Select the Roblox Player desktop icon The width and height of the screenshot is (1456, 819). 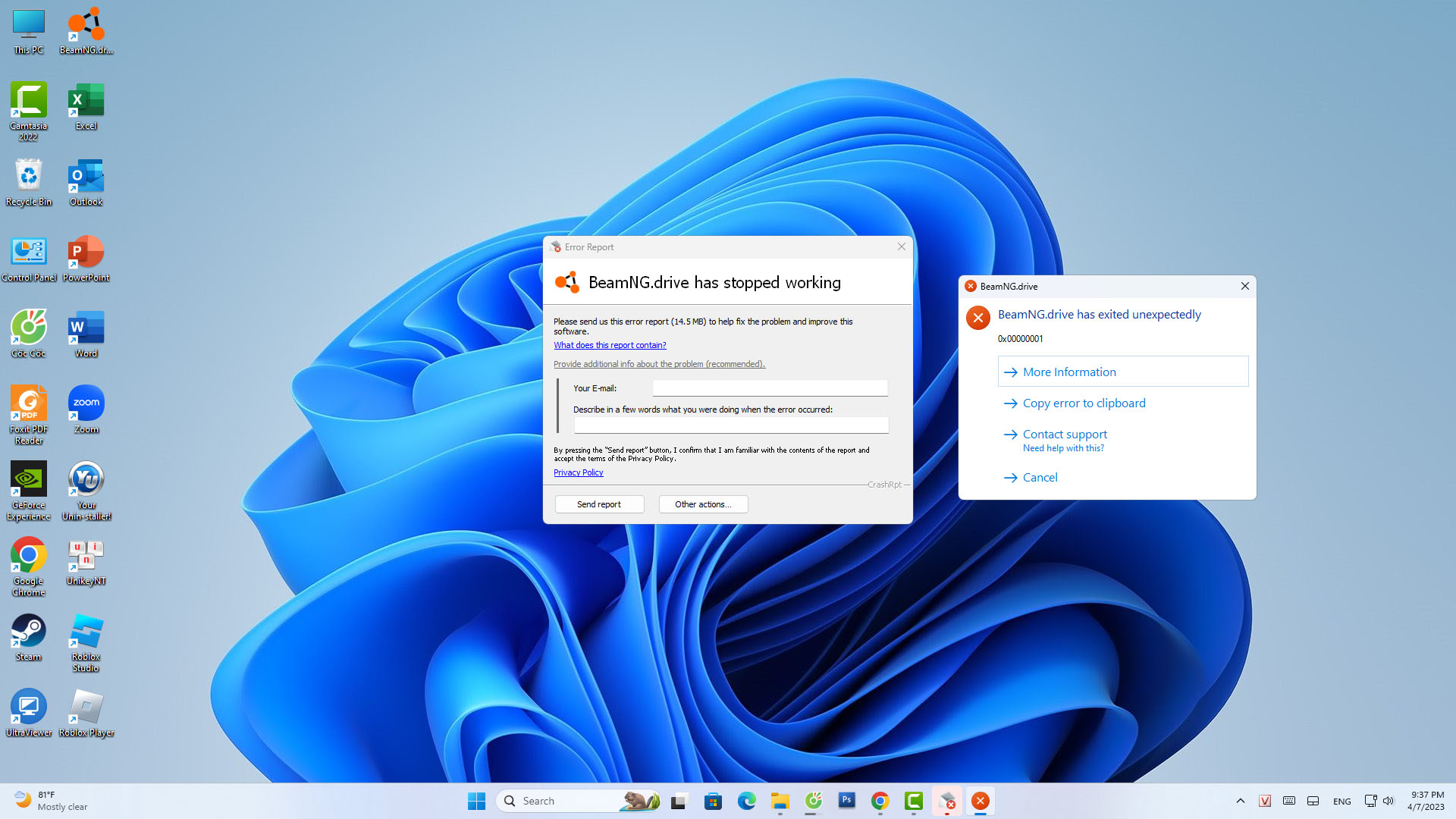[86, 714]
